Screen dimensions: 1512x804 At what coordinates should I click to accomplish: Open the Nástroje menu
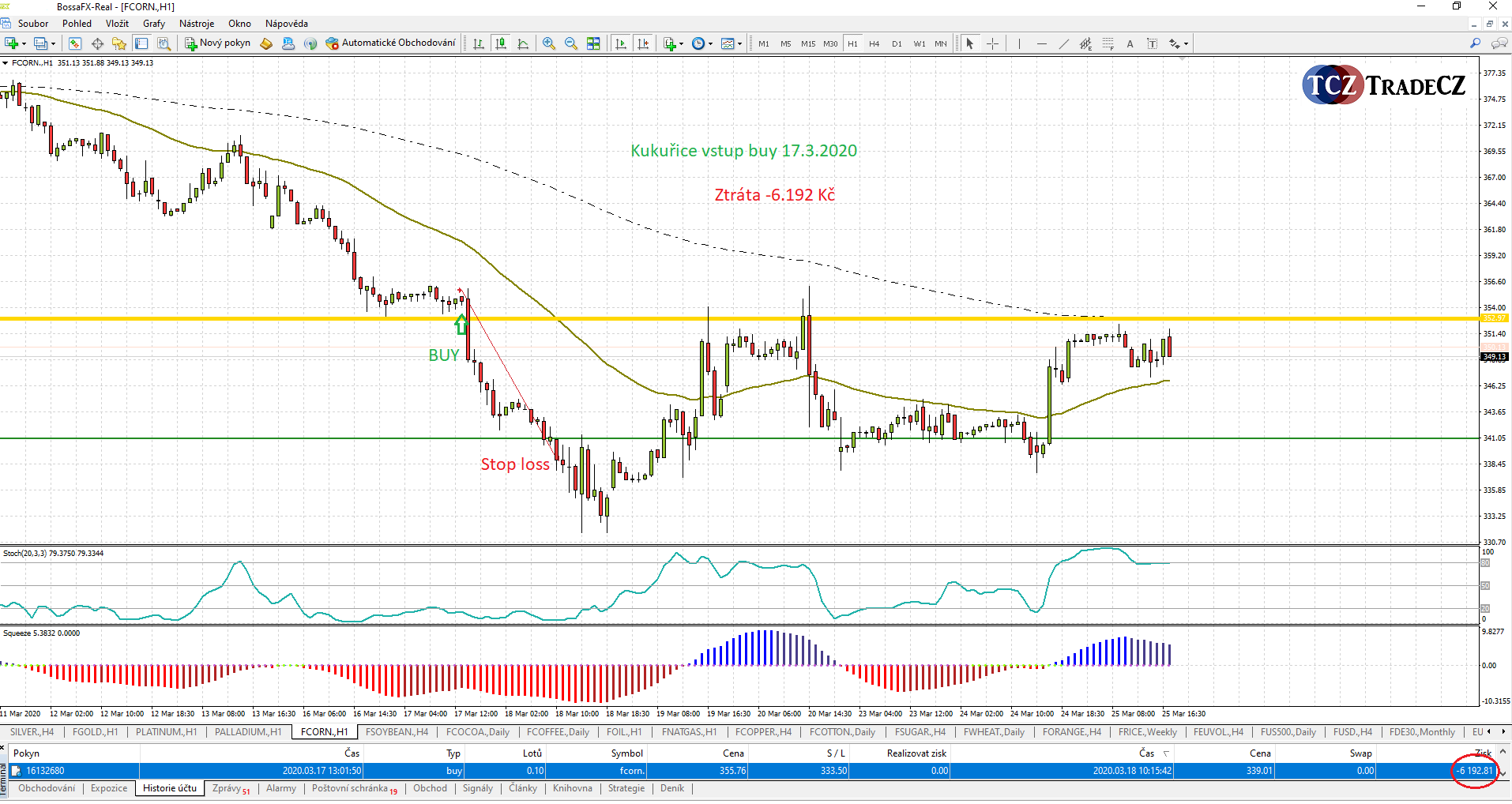pyautogui.click(x=196, y=24)
